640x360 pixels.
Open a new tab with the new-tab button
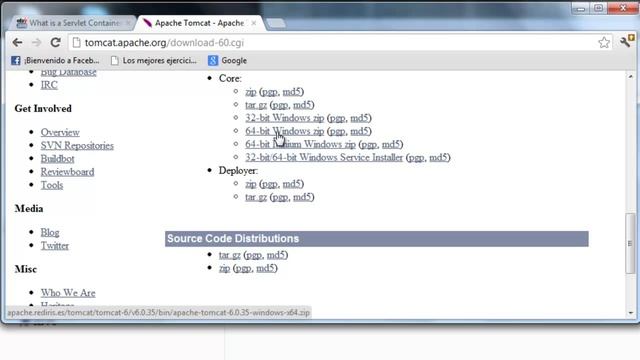point(276,23)
